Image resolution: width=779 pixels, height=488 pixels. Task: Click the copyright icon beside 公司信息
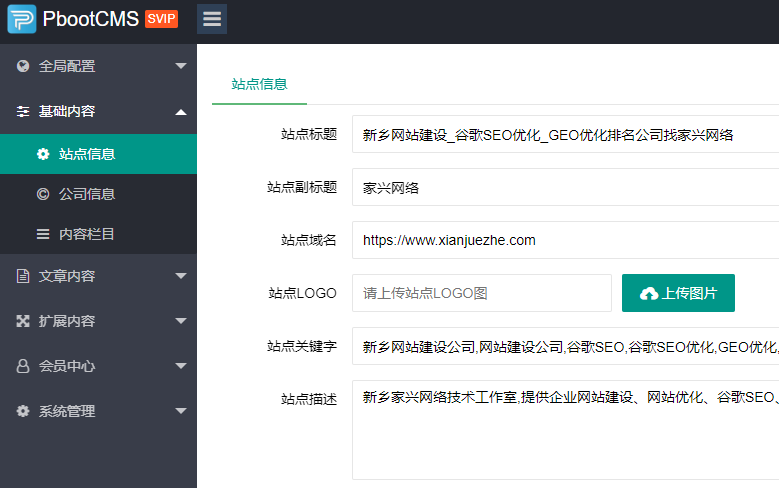tap(43, 194)
